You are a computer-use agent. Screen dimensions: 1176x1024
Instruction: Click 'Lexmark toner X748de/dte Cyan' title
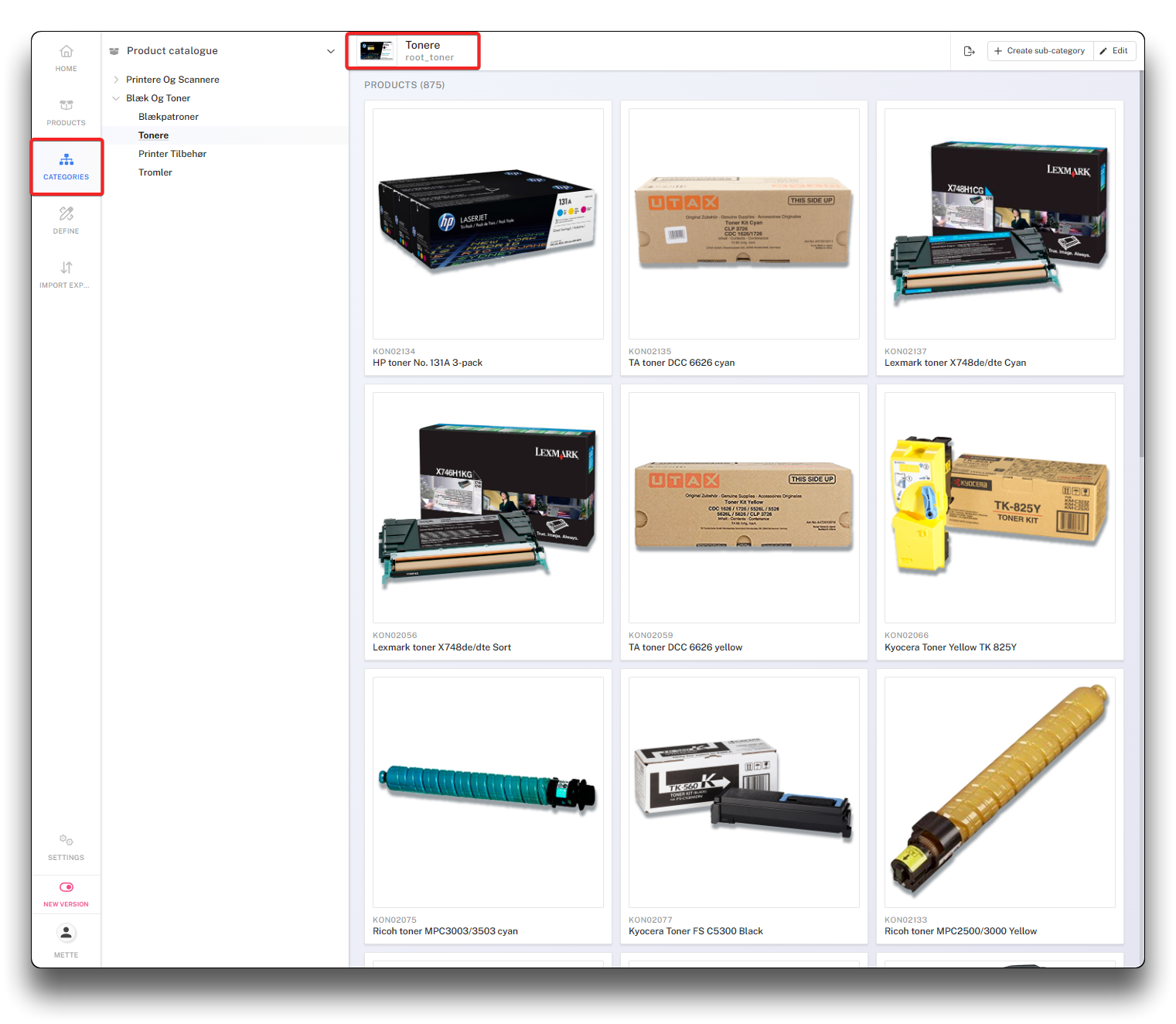pos(956,363)
